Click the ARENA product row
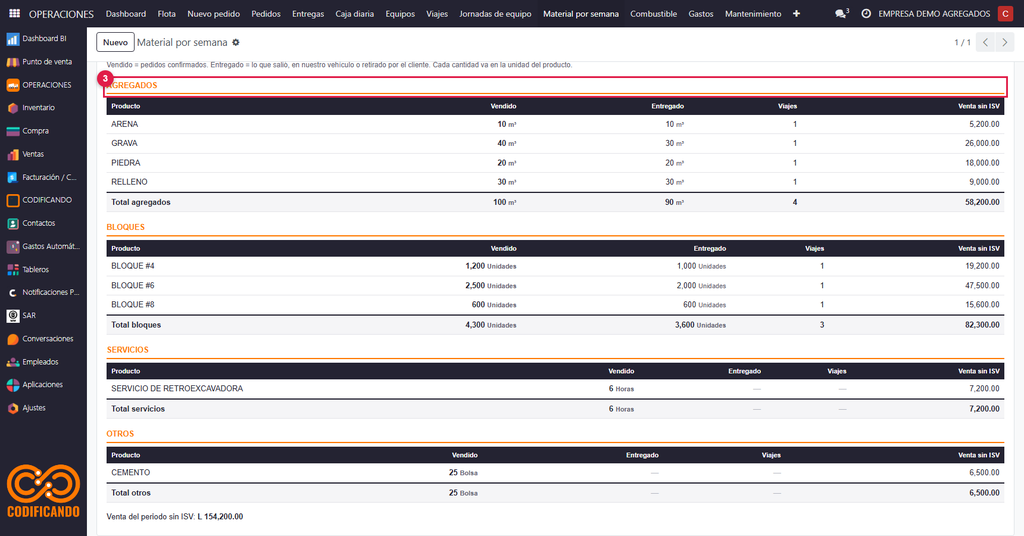Image resolution: width=1024 pixels, height=536 pixels. [x=555, y=124]
